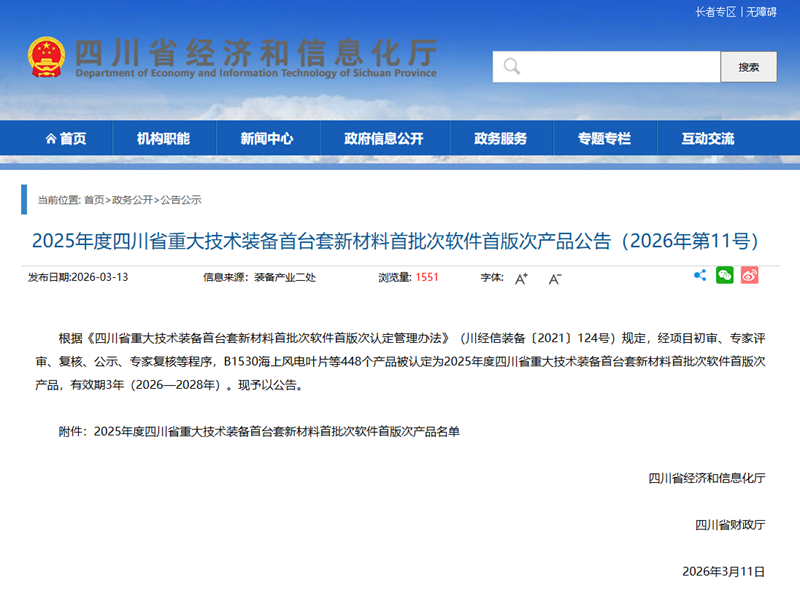This screenshot has width=800, height=604.
Task: Decrease font size with A- icon
Action: [555, 278]
